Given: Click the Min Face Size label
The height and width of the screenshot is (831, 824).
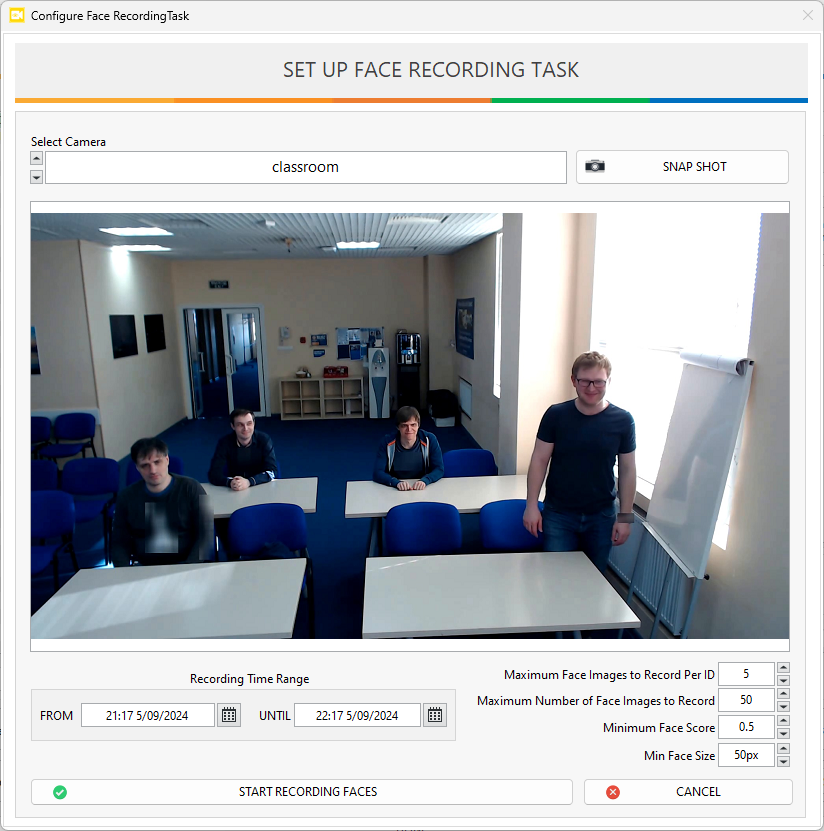Looking at the screenshot, I should click(x=679, y=756).
